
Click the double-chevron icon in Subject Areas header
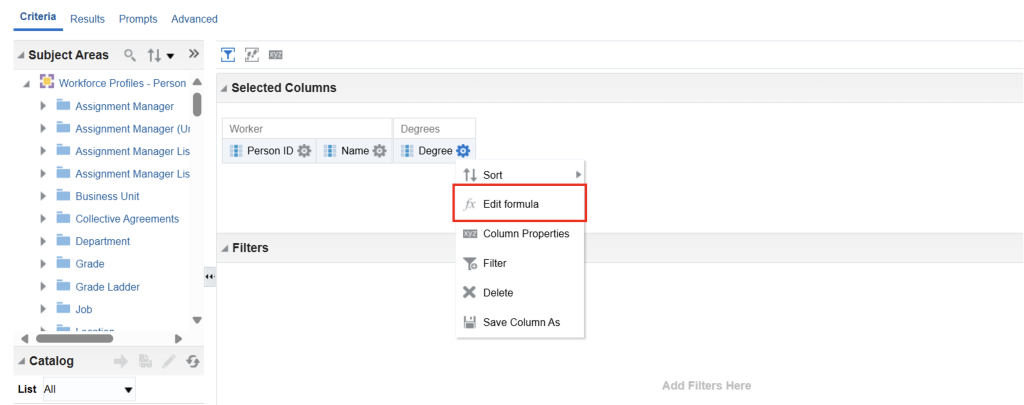194,54
